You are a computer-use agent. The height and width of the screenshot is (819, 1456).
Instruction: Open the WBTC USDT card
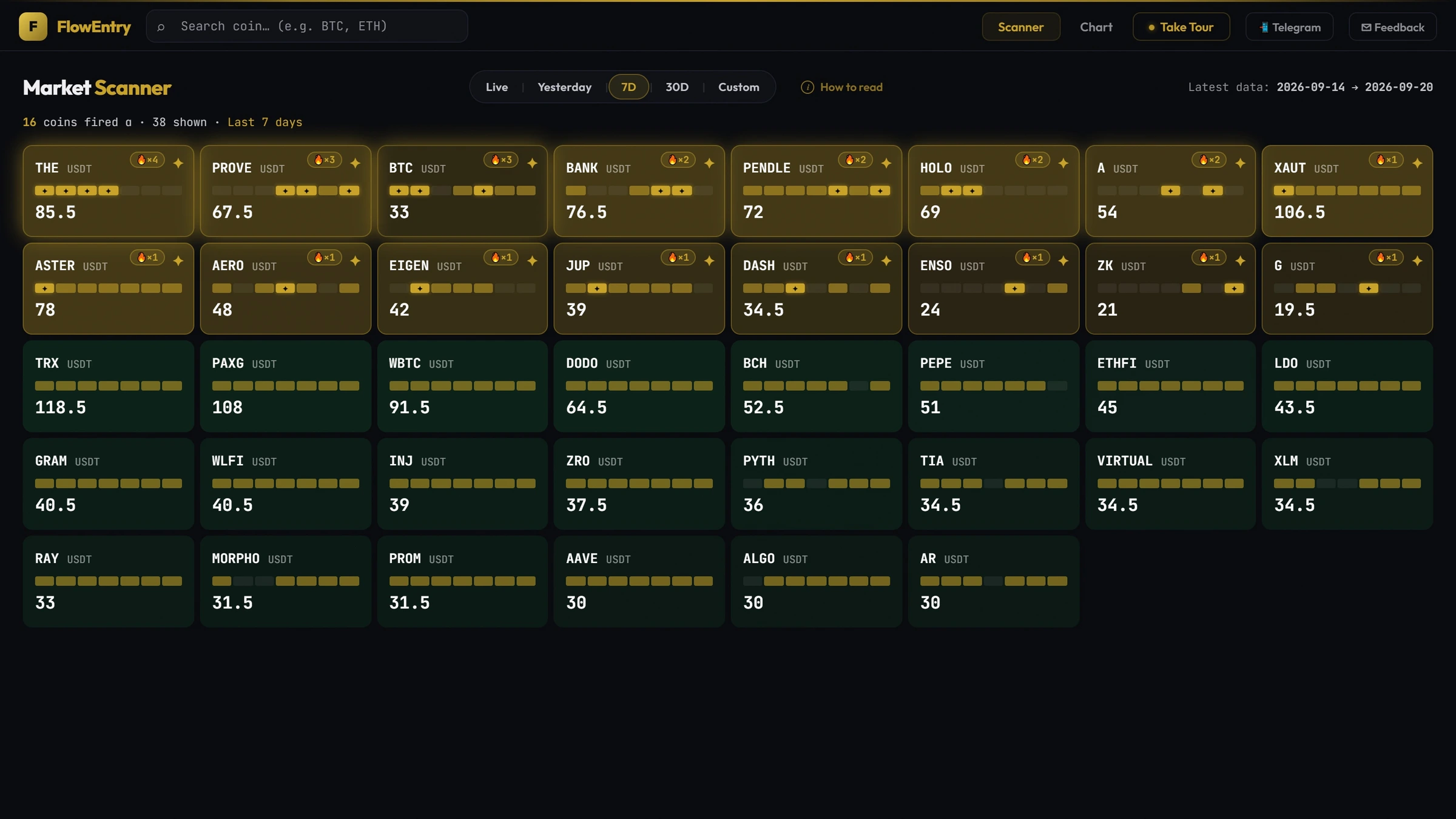point(462,386)
